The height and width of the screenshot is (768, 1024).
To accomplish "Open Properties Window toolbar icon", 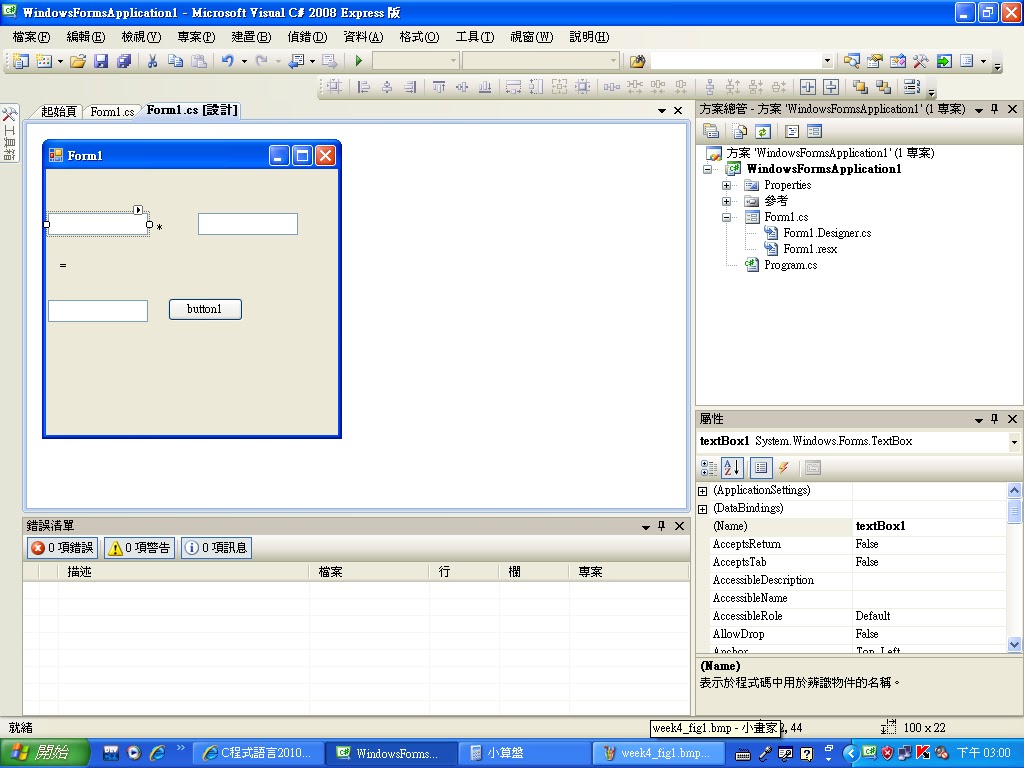I will (x=874, y=61).
